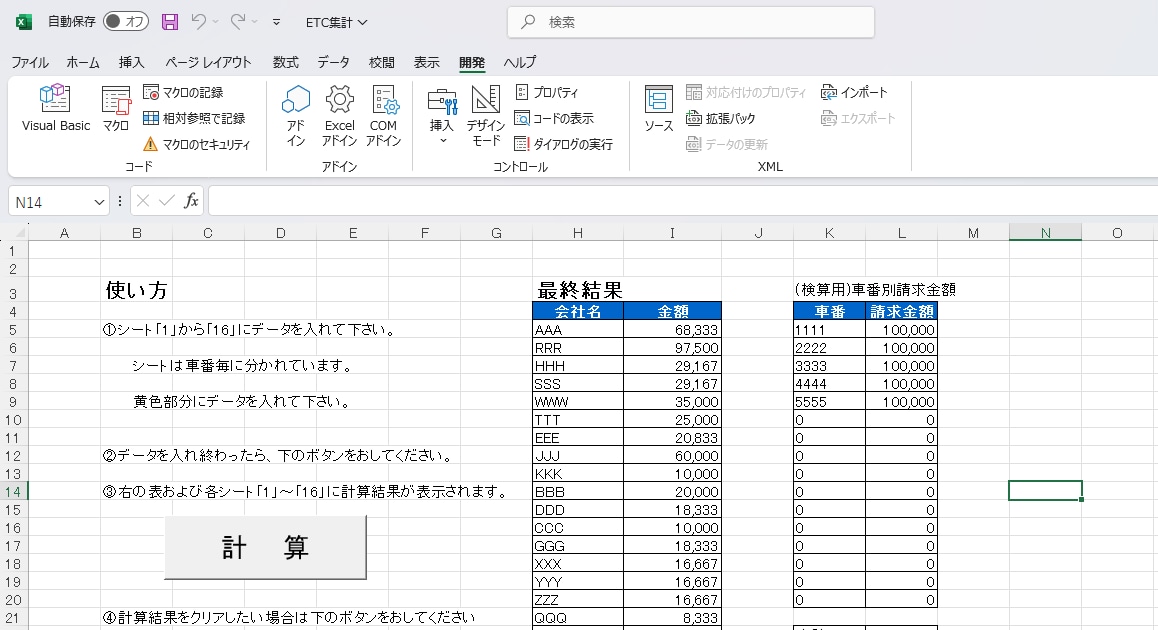Select the 請求金額 header cell
This screenshot has width=1158, height=630.
tap(901, 312)
